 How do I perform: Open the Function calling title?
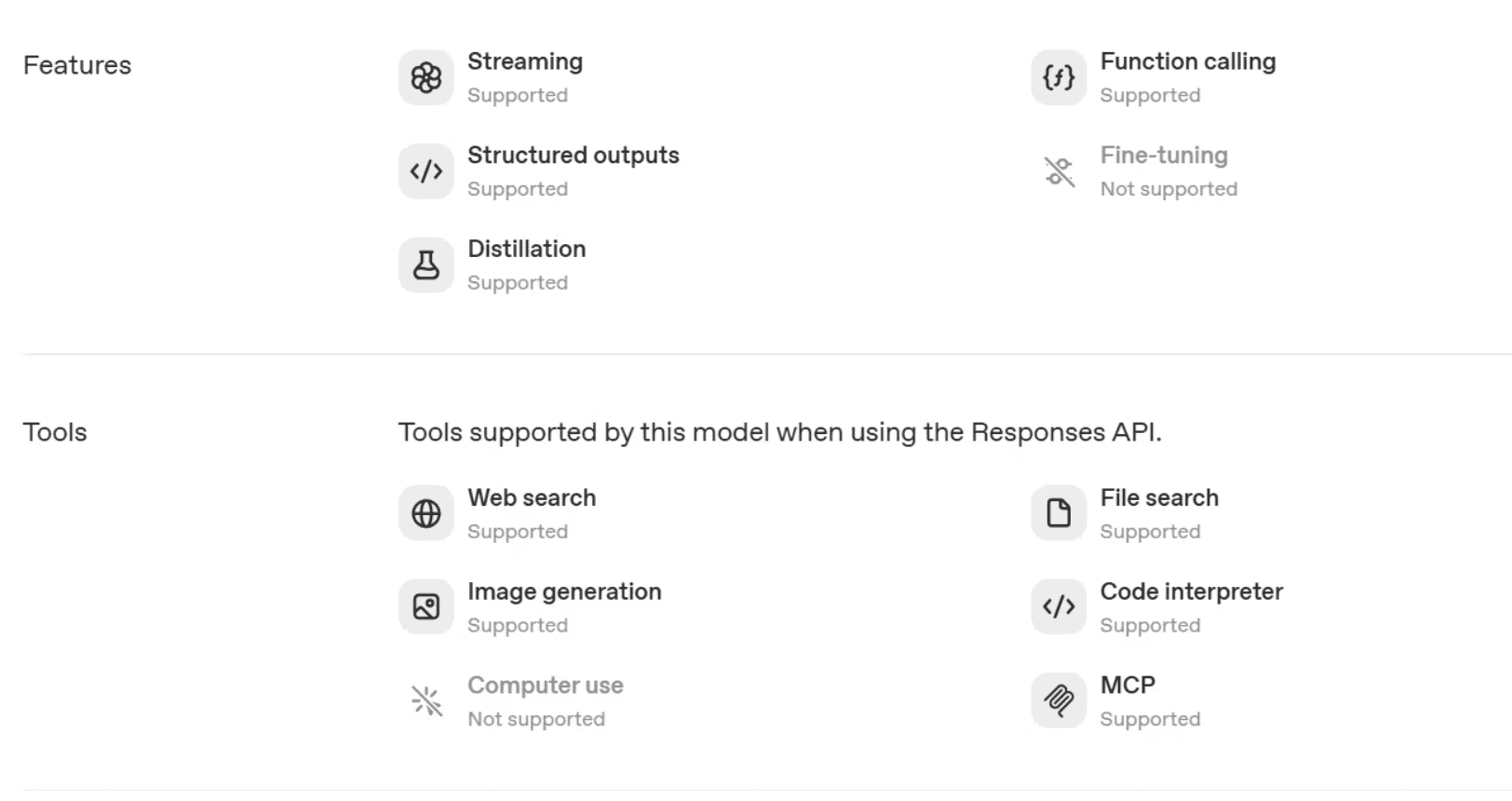pos(1188,61)
